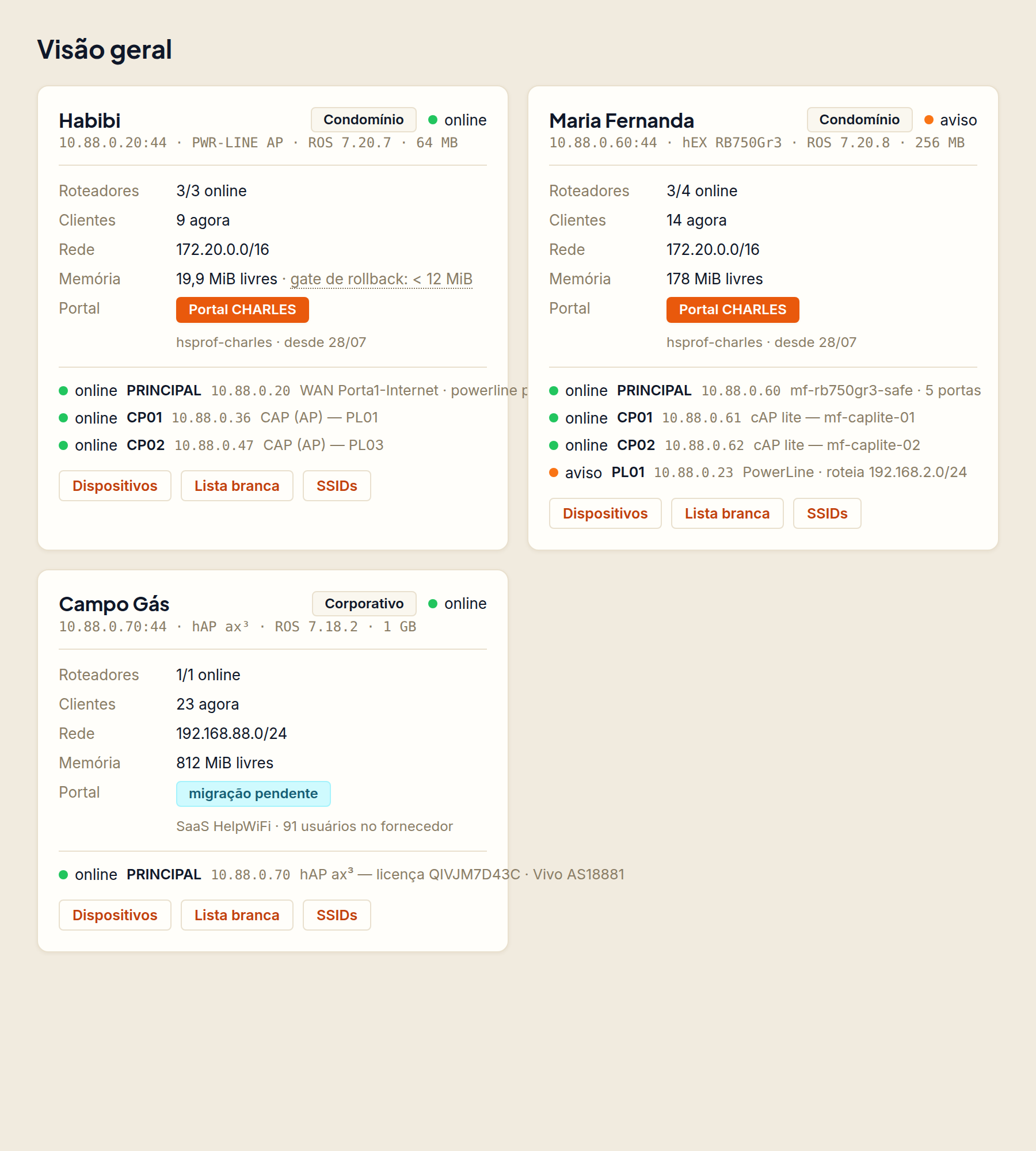The height and width of the screenshot is (1151, 1036).
Task: Click the Portal CHARLES badge in Habibi
Action: [x=242, y=310]
